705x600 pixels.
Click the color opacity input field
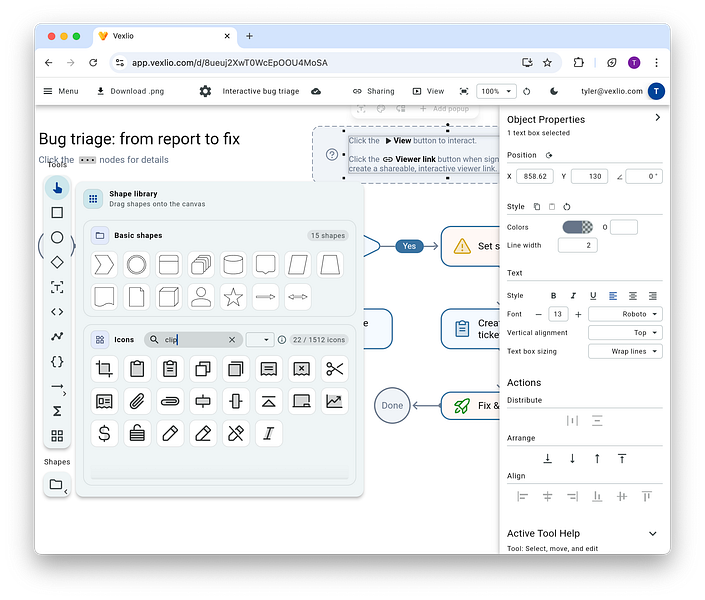pyautogui.click(x=624, y=227)
